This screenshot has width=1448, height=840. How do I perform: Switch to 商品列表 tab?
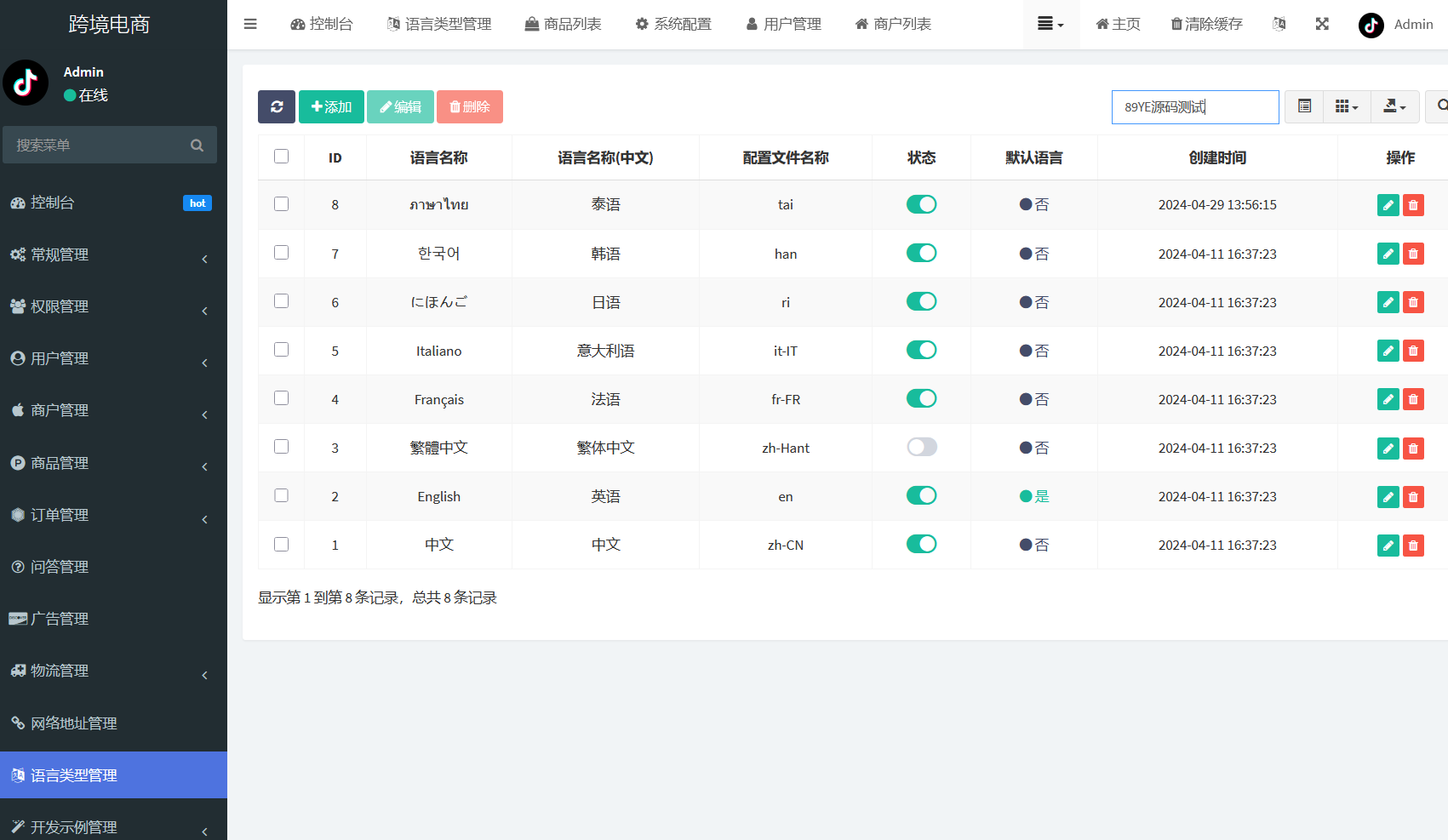pos(564,24)
